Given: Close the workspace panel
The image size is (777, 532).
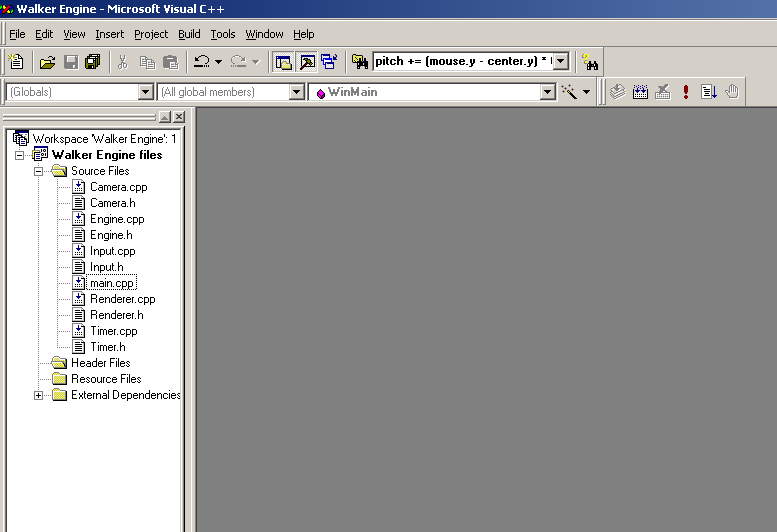Looking at the screenshot, I should [x=179, y=117].
